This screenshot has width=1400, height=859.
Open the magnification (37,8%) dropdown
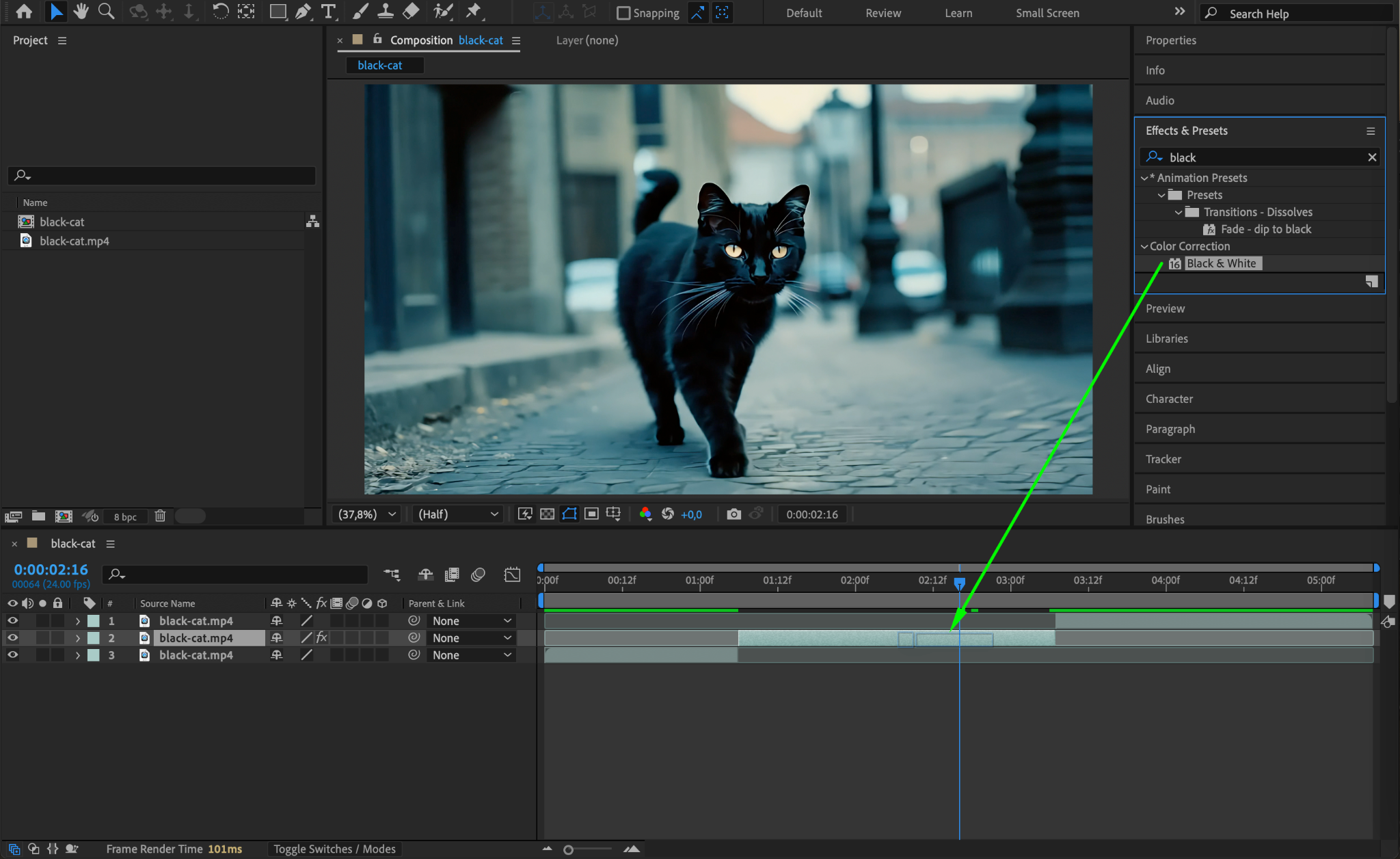coord(366,514)
